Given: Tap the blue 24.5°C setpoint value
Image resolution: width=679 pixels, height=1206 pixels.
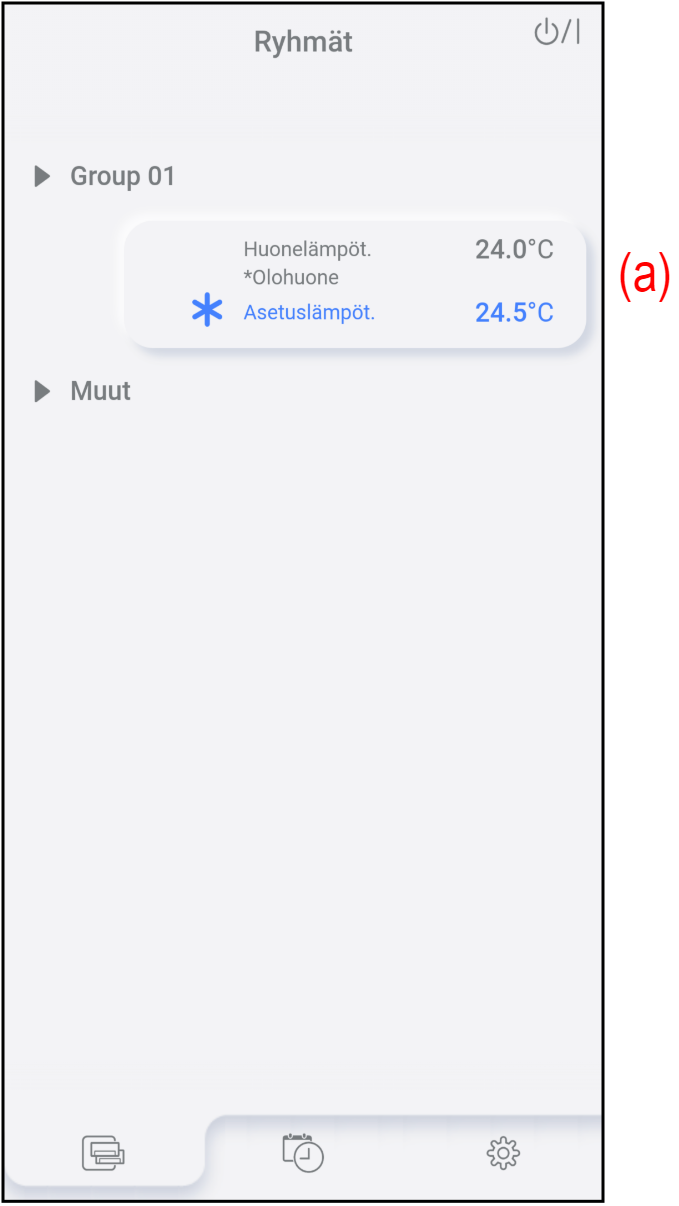Looking at the screenshot, I should 514,313.
